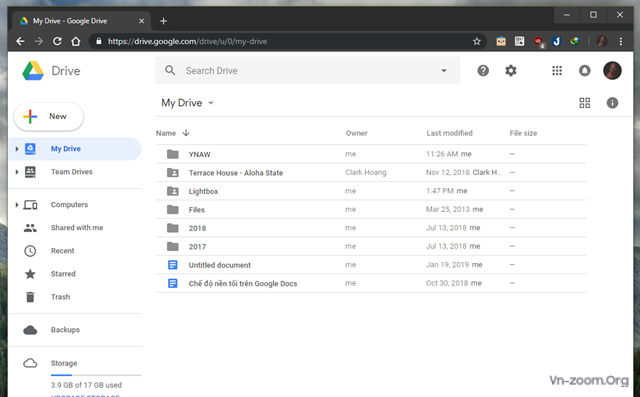Click the Owner column header
The height and width of the screenshot is (397, 640).
(x=356, y=133)
